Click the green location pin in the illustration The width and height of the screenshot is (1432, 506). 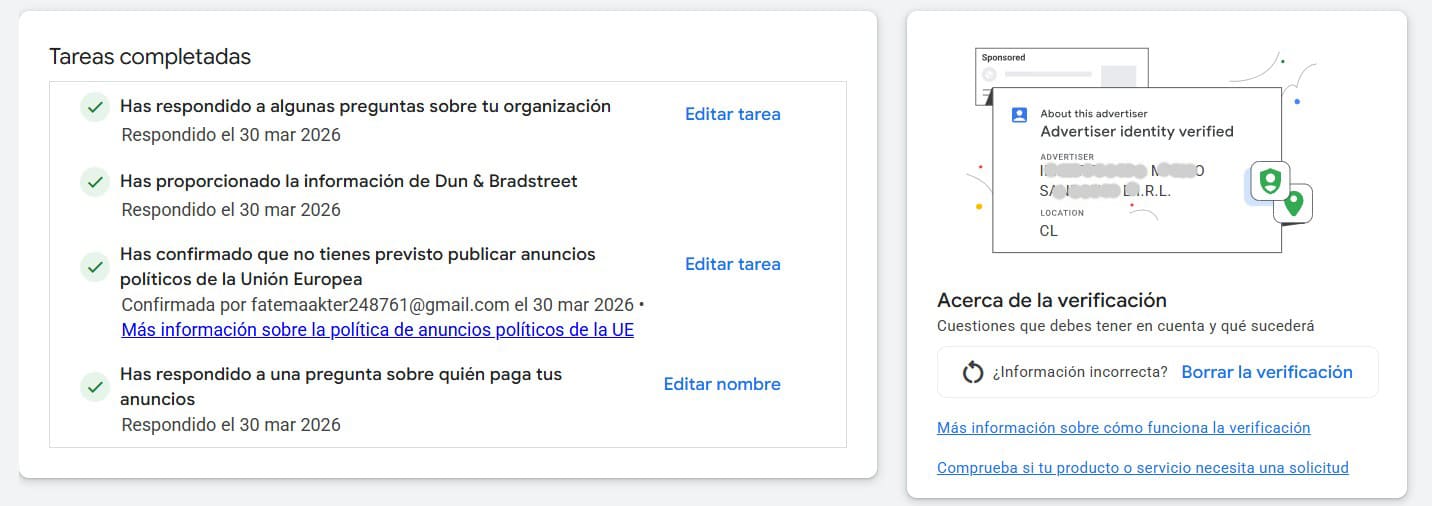(x=1294, y=203)
